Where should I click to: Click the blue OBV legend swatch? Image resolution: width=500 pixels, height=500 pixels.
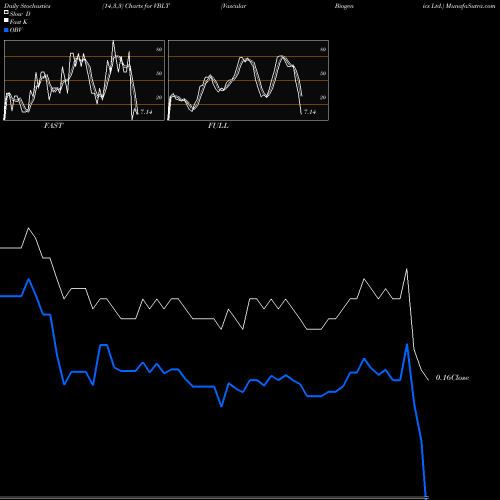click(6, 30)
